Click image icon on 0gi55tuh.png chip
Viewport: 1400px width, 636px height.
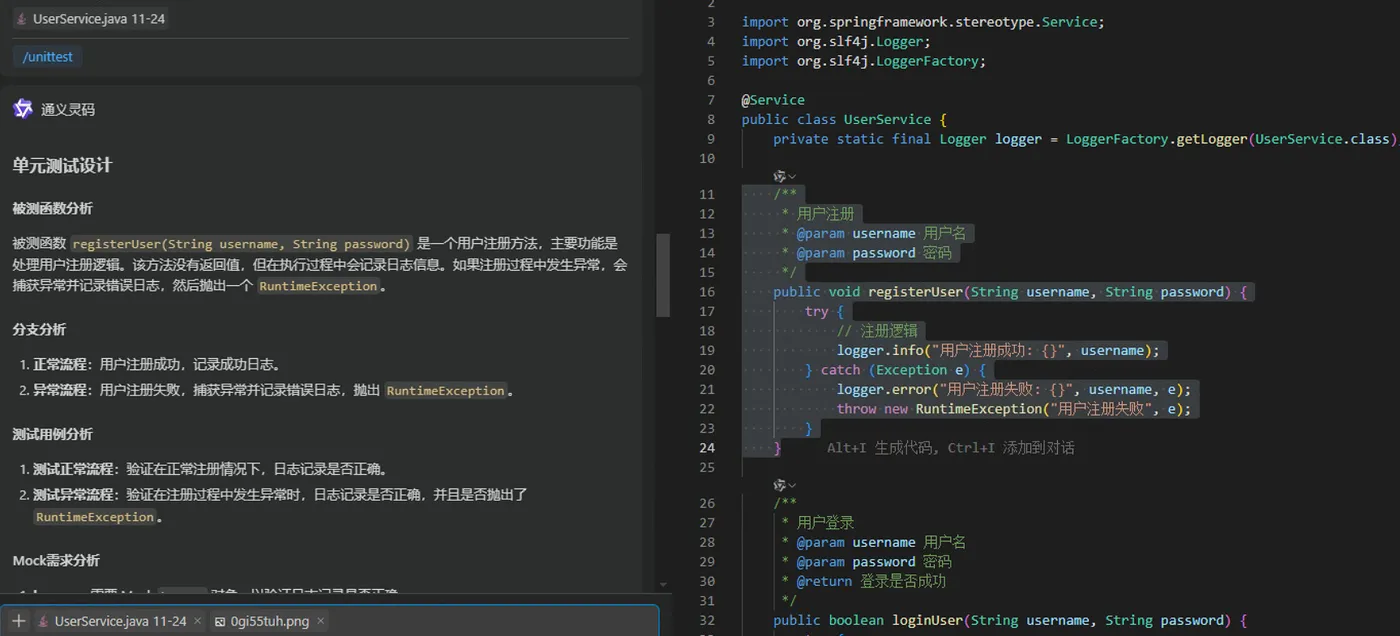point(220,621)
